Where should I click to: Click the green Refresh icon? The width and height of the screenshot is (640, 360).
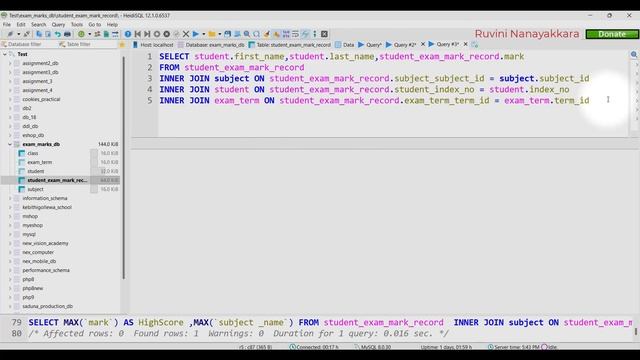pos(81,34)
